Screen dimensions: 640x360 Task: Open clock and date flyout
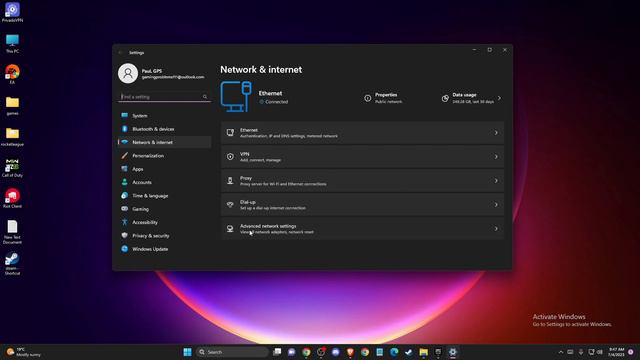tap(616, 352)
